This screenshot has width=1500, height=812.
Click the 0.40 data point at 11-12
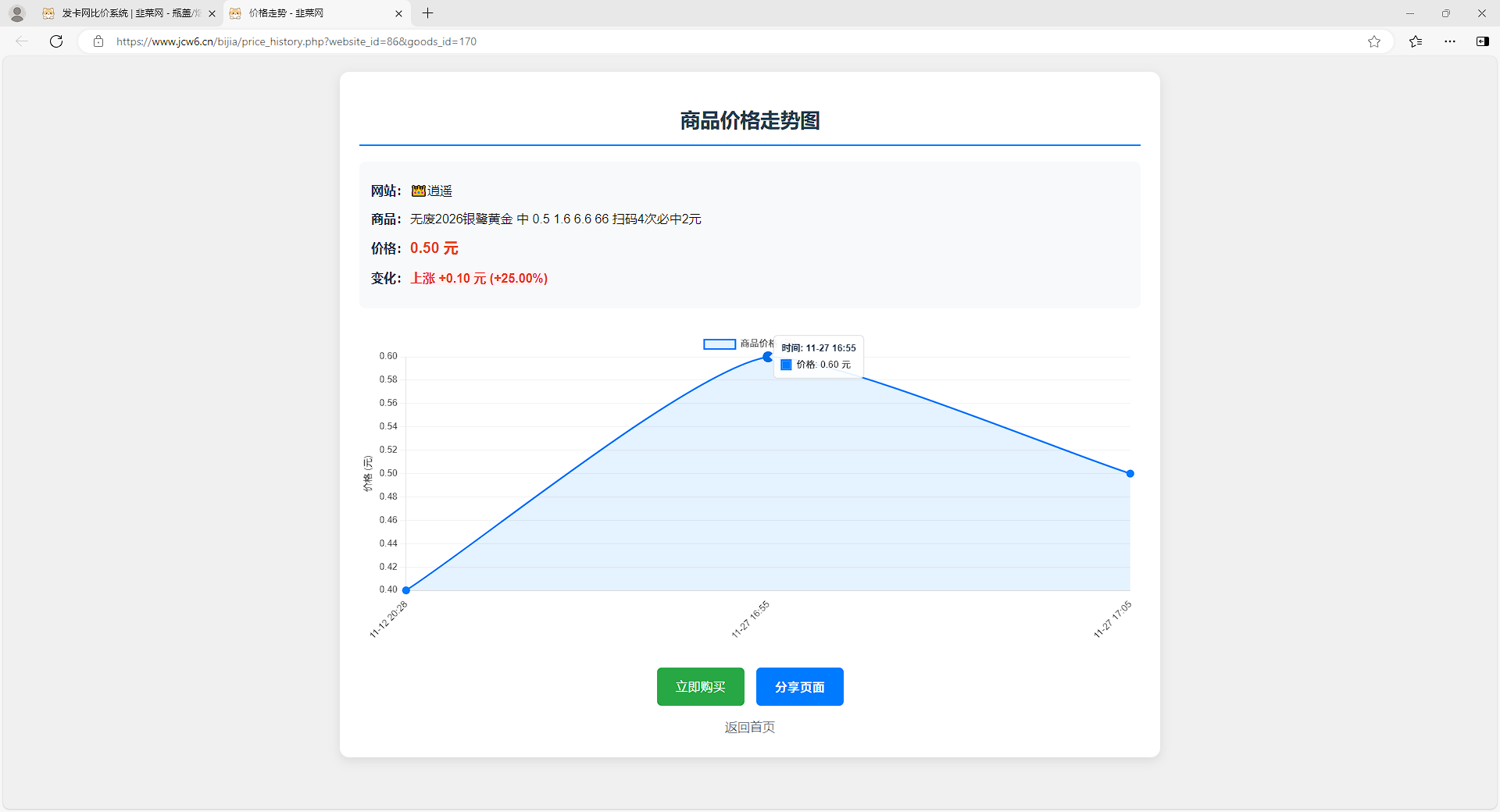pyautogui.click(x=406, y=590)
